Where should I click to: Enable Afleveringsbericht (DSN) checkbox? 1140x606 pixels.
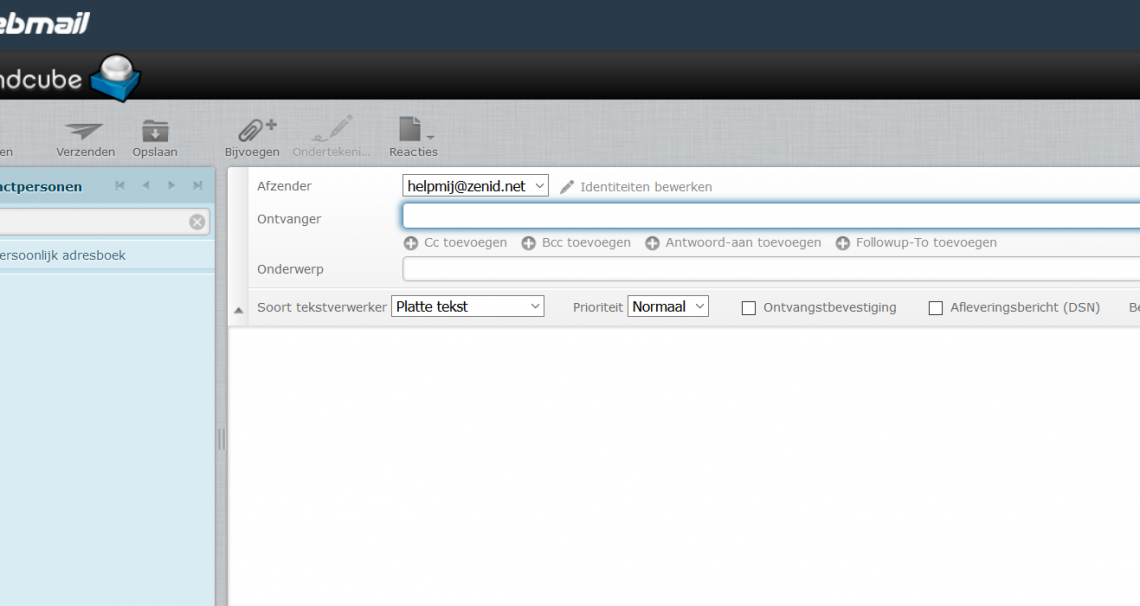pyautogui.click(x=936, y=308)
